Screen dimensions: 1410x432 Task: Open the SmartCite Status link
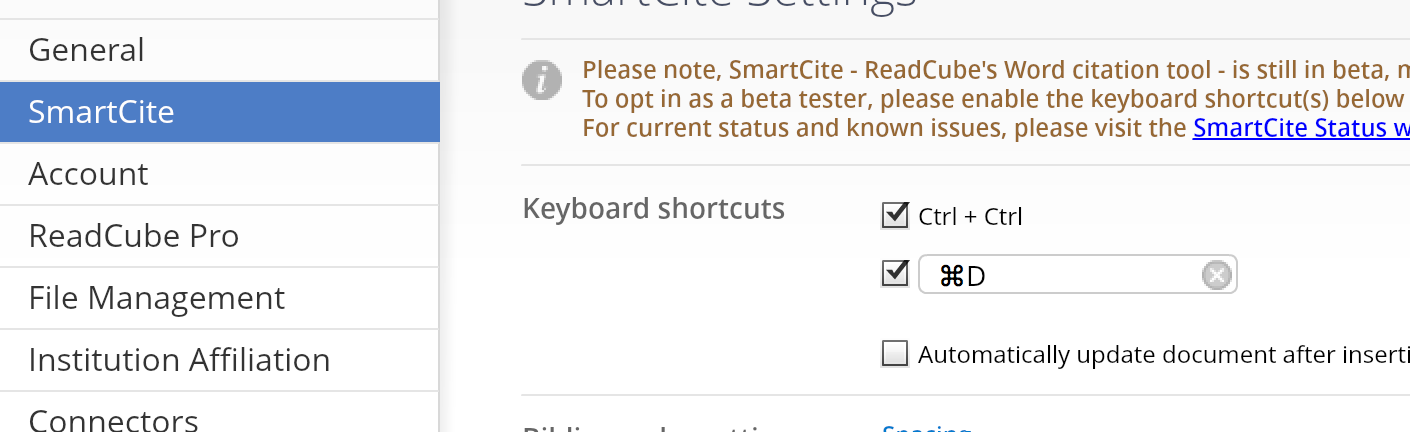pos(1300,128)
